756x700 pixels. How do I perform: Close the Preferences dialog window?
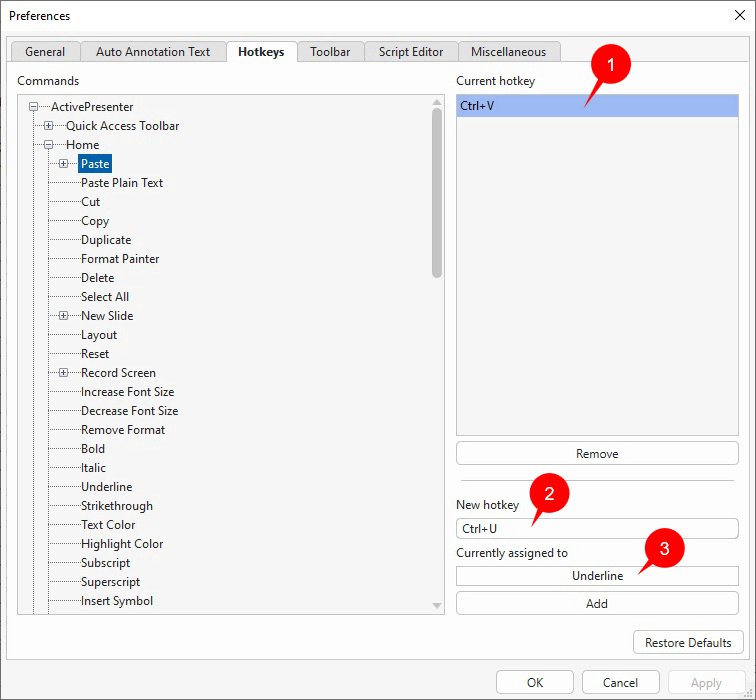tap(739, 15)
